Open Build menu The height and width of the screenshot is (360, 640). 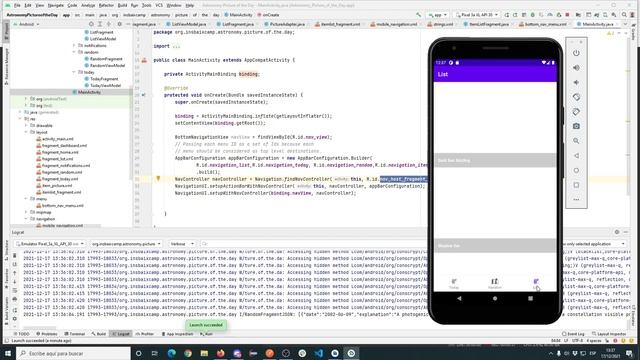coord(122,5)
